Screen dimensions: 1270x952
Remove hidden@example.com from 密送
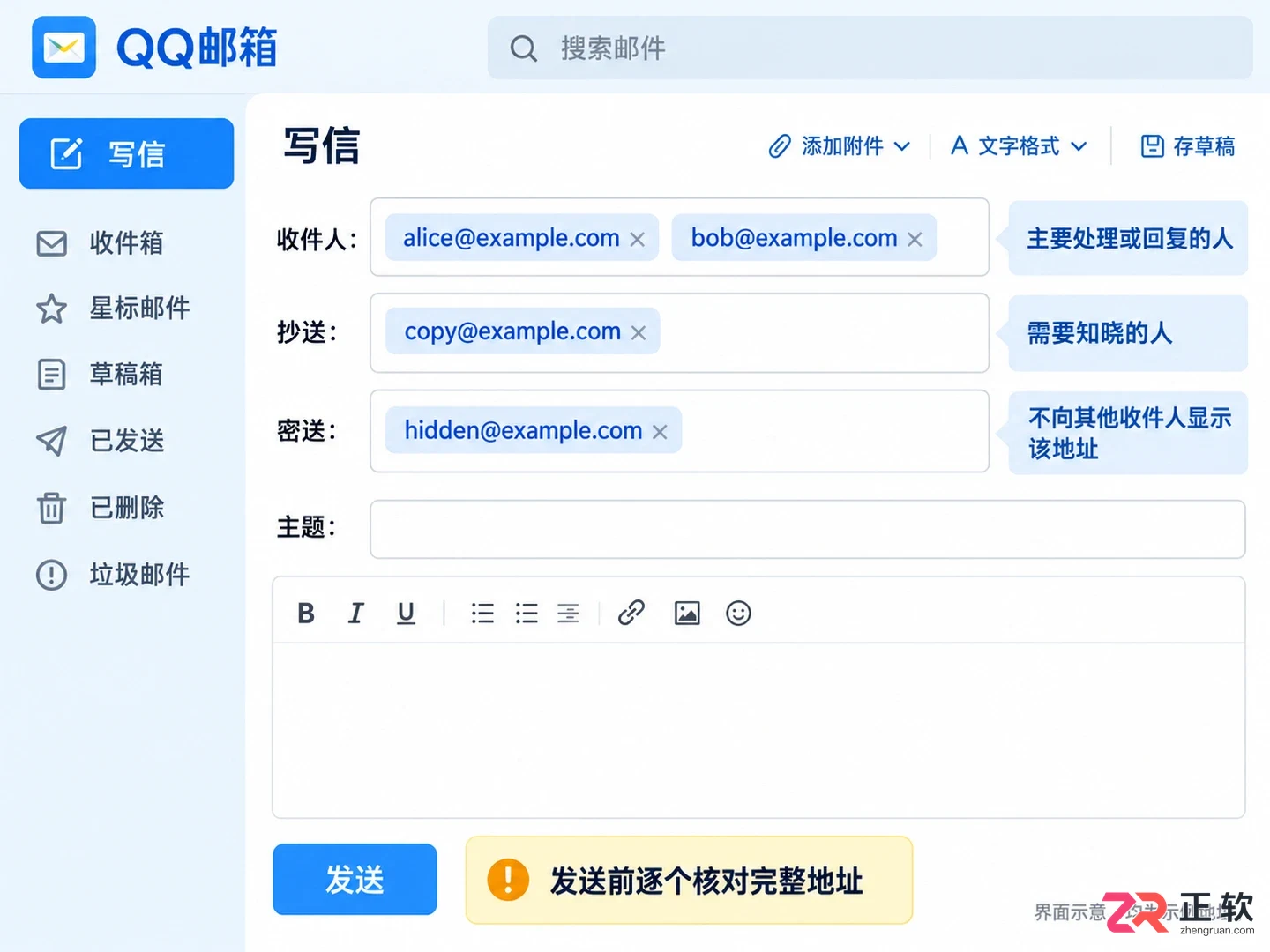coord(660,431)
